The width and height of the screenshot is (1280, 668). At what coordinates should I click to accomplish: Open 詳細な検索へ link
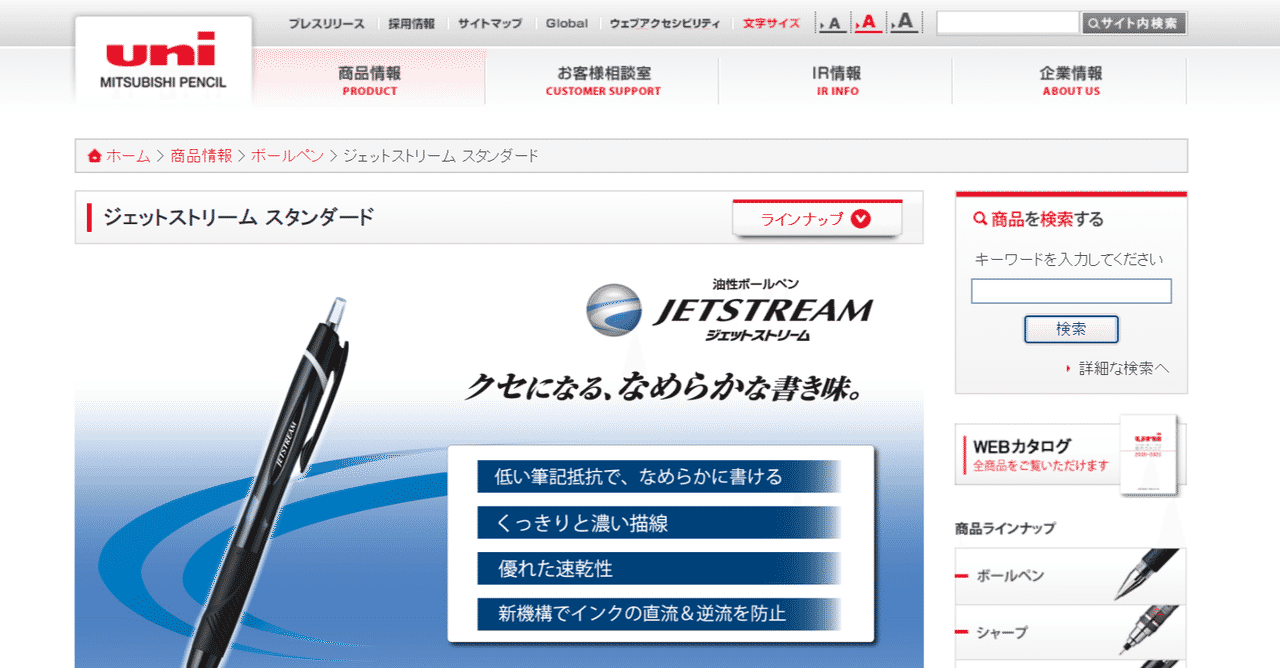pos(1123,368)
